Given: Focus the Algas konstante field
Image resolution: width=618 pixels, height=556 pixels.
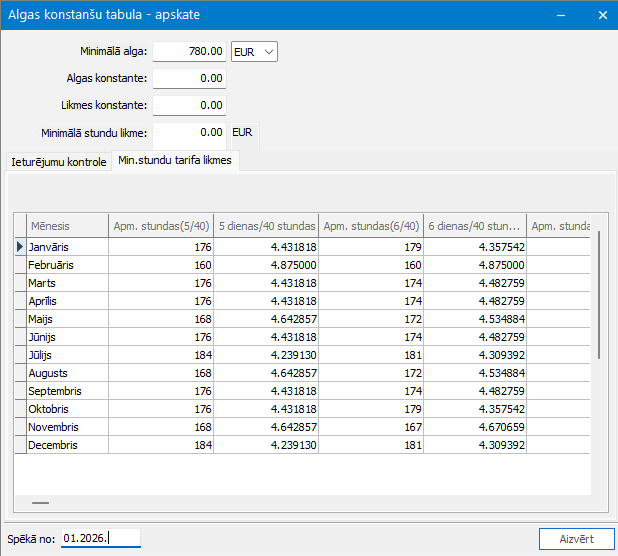Looking at the screenshot, I should pos(189,78).
